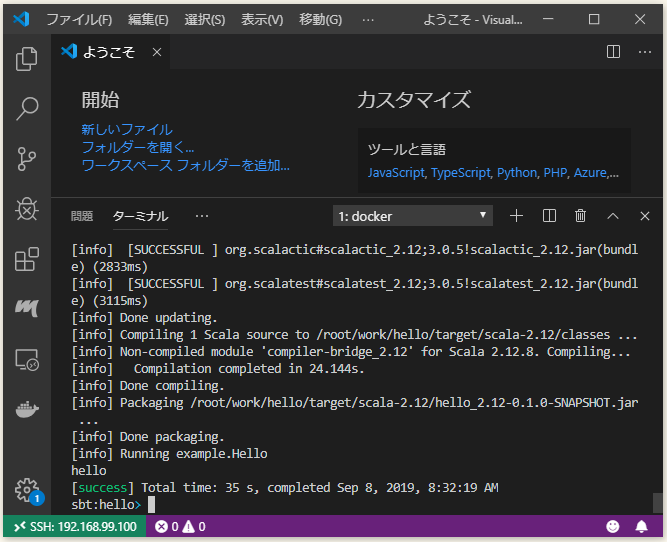Maximize the panel with up chevron
Viewport: 667px width, 542px height.
click(x=613, y=216)
